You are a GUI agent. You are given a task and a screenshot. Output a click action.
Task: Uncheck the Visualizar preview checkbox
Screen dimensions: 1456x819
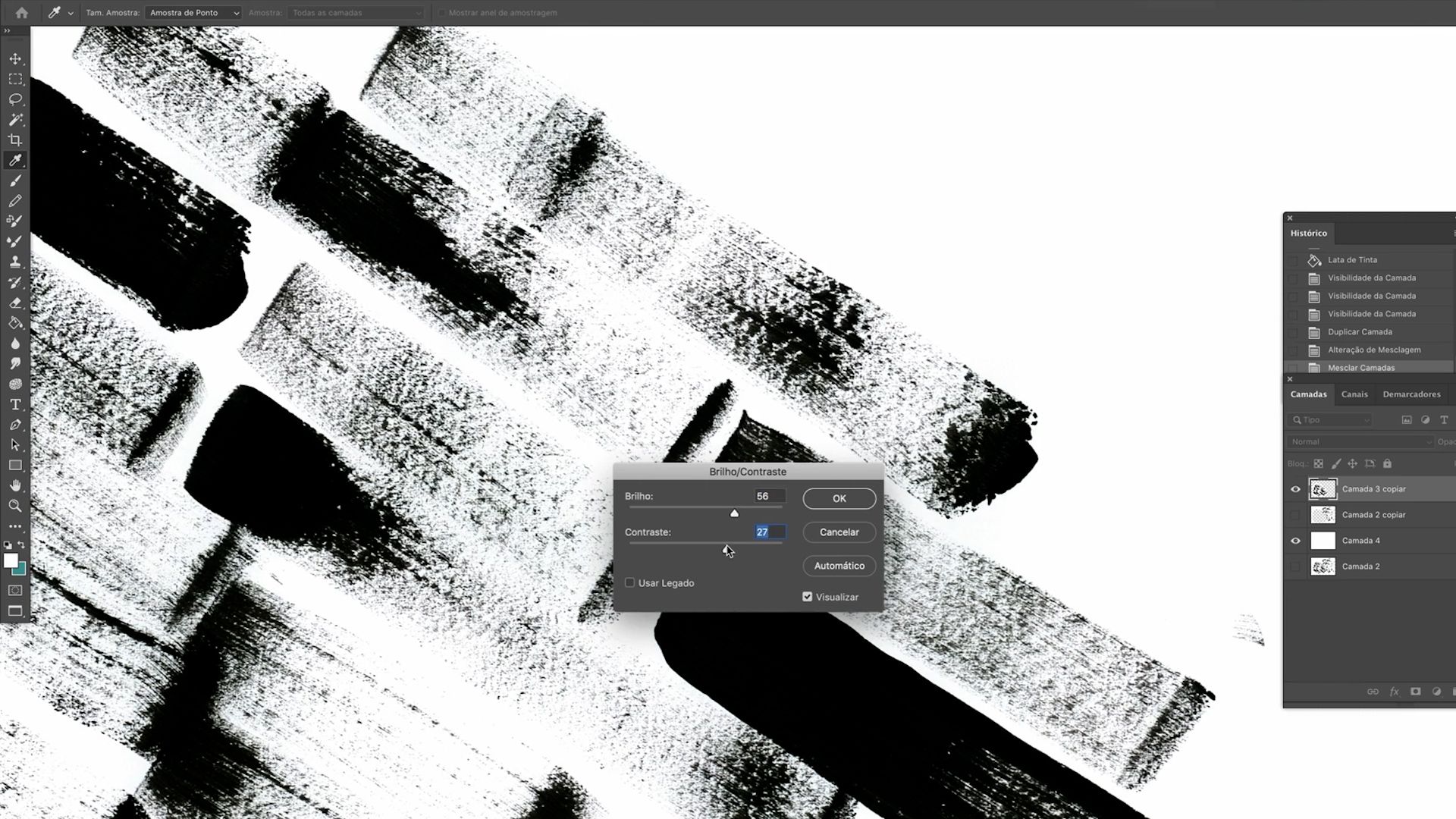(808, 597)
